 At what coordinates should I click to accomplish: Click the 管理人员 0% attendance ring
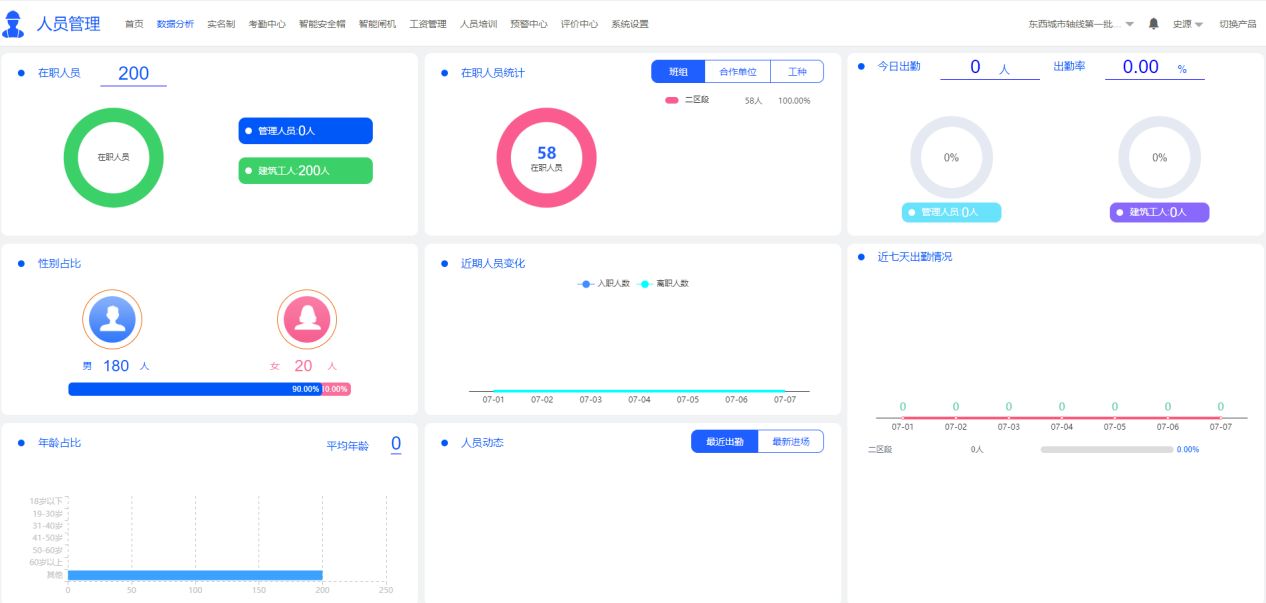pyautogui.click(x=951, y=157)
